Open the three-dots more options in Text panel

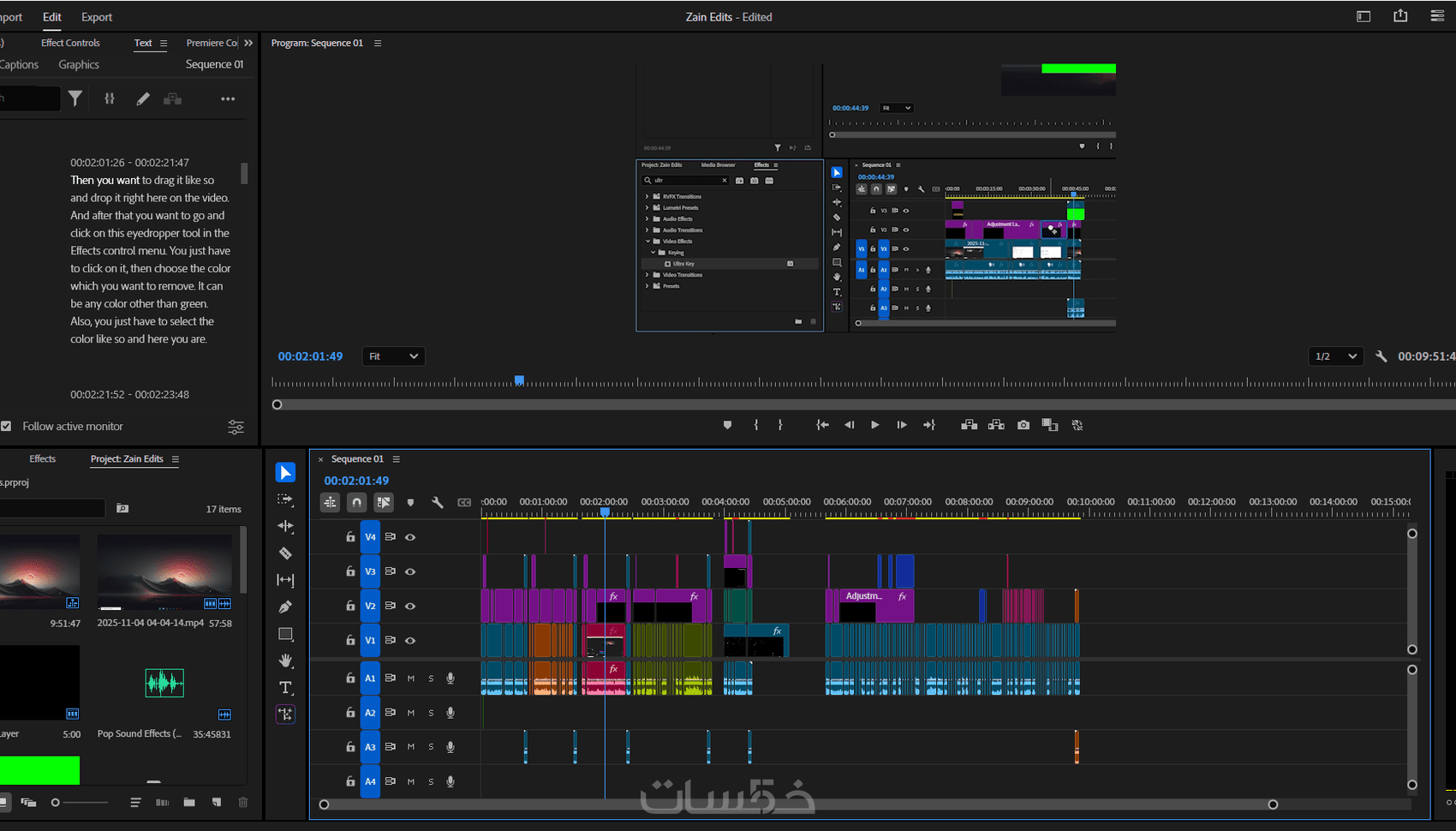(x=228, y=99)
